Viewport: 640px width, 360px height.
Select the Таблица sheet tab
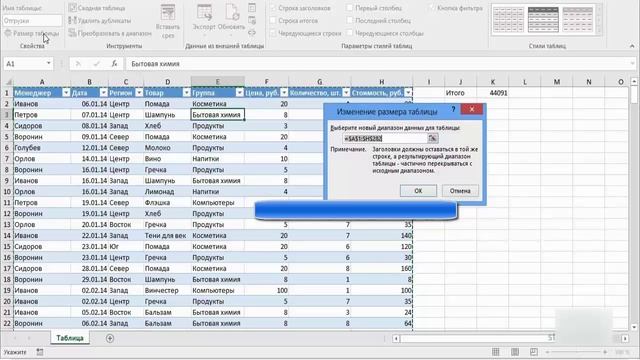[x=70, y=338]
